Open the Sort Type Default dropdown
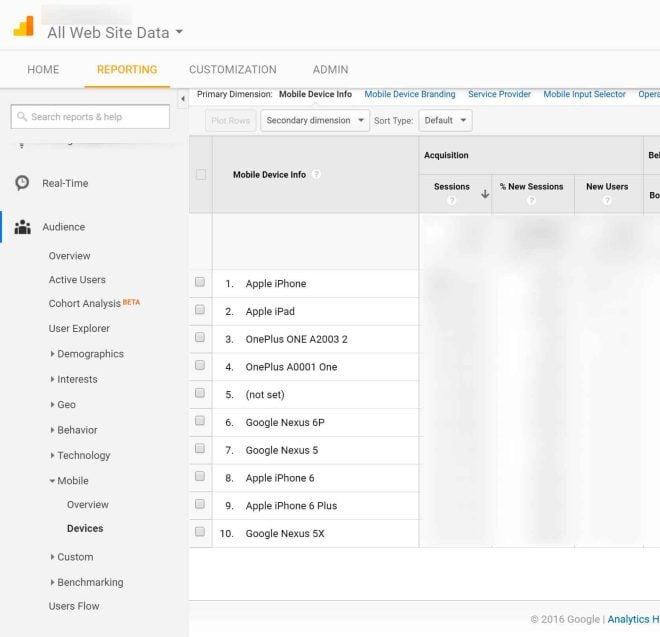660x637 pixels. click(445, 120)
